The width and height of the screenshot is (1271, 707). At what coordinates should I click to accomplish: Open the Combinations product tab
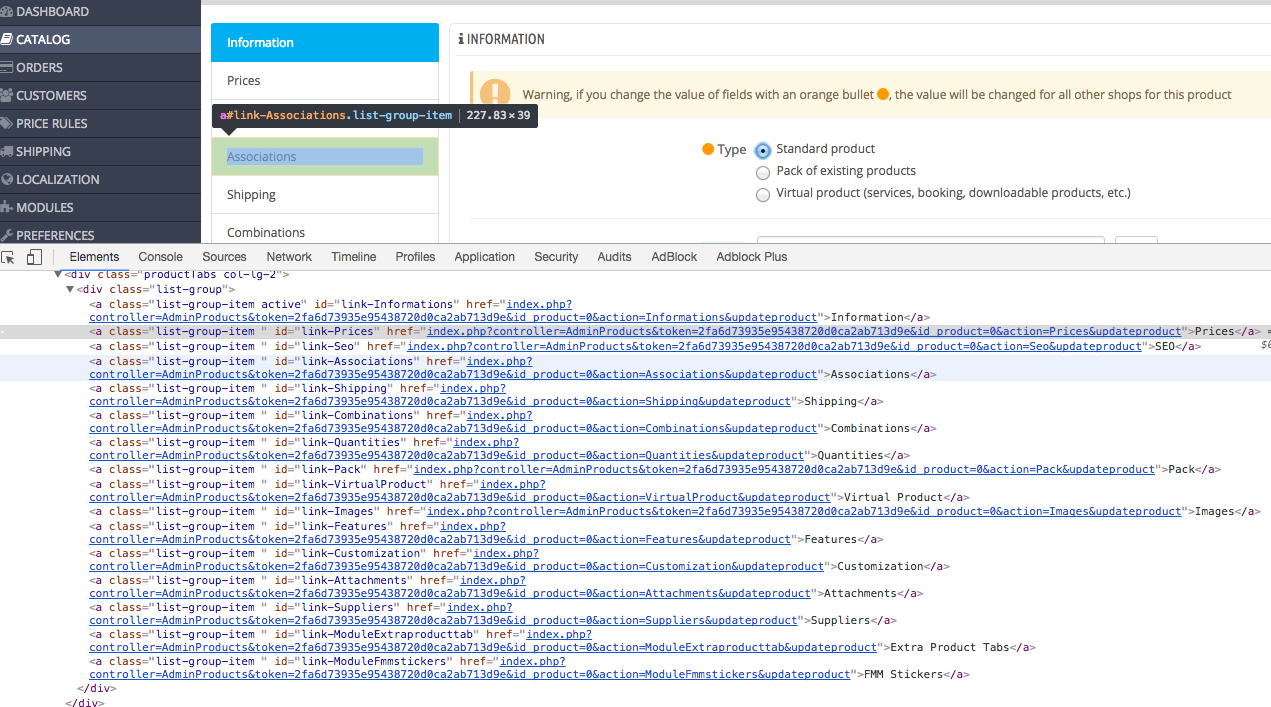click(x=325, y=230)
